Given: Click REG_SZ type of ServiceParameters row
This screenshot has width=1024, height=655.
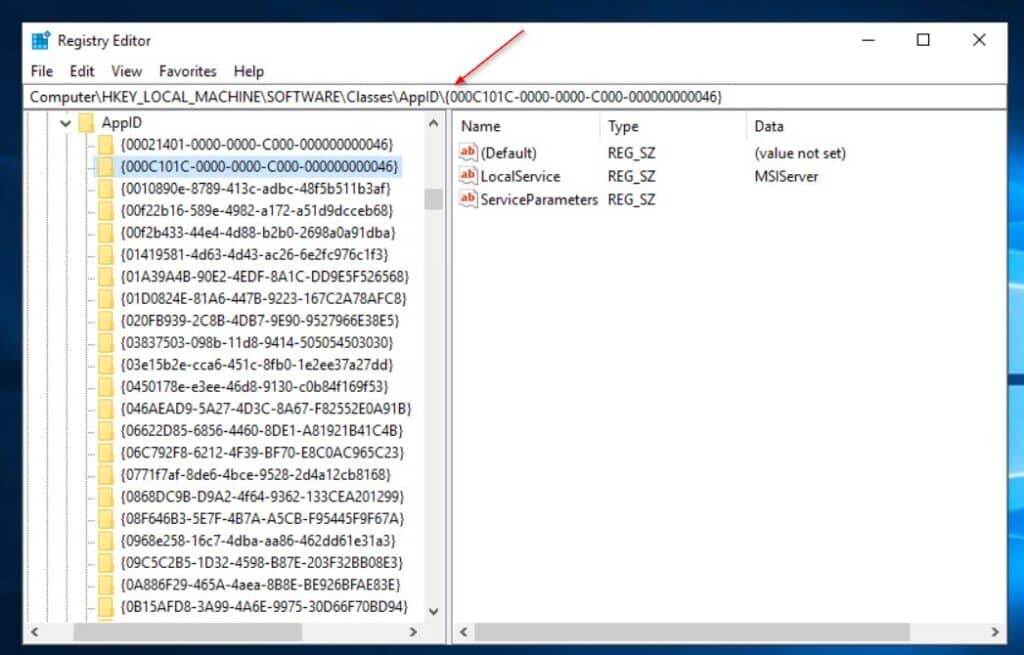Looking at the screenshot, I should coord(632,200).
